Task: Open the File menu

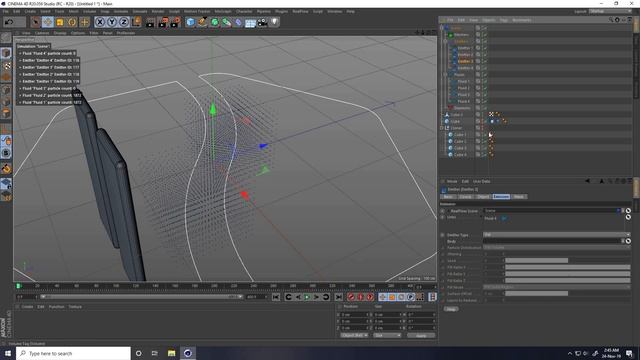Action: click(5, 11)
